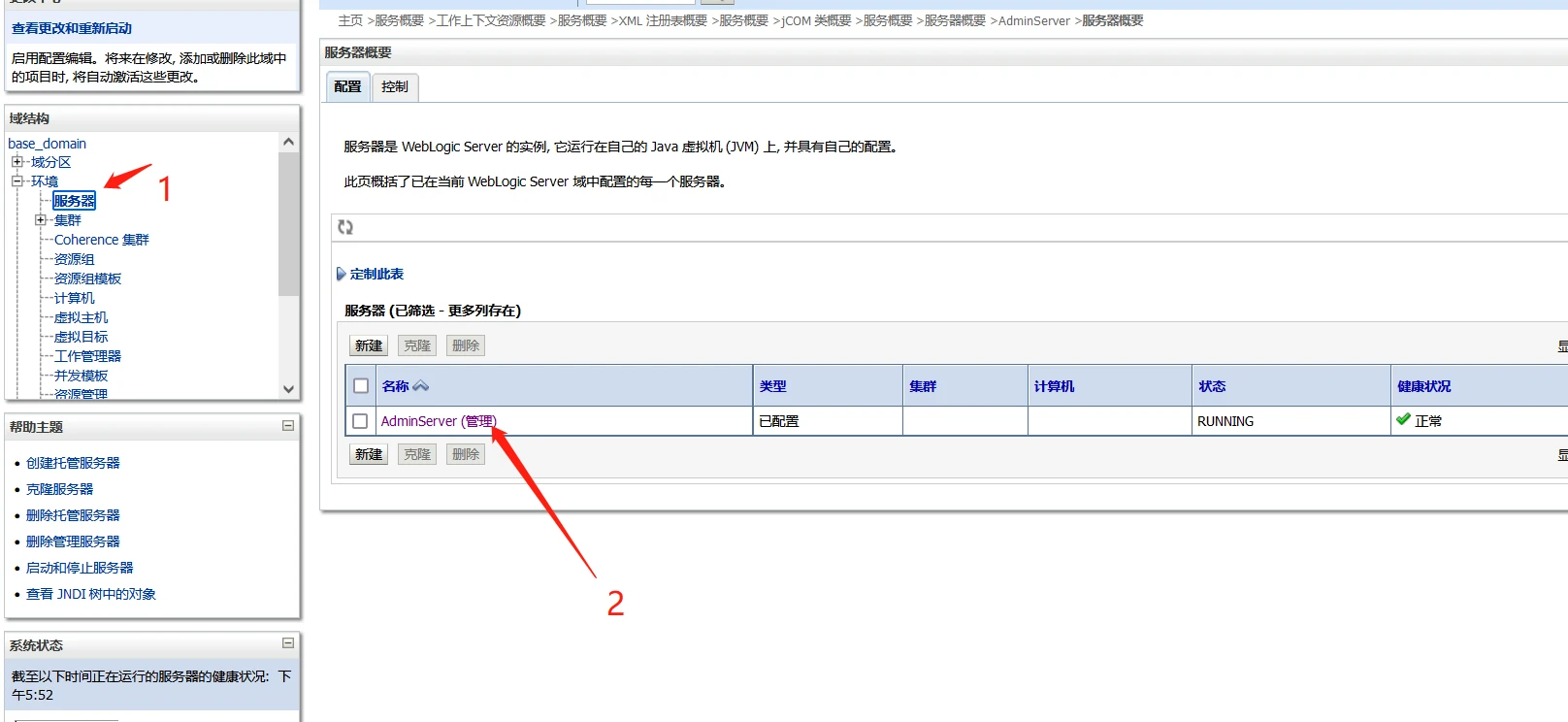The width and height of the screenshot is (1568, 722).
Task: Check the AdminServer row checkbox
Action: (360, 421)
